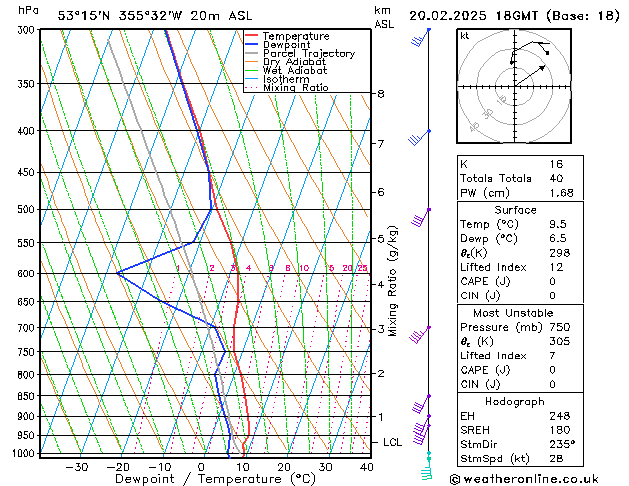629x486 pixels.
Task: Click the surface theta-e value 298
Action: [x=560, y=253]
